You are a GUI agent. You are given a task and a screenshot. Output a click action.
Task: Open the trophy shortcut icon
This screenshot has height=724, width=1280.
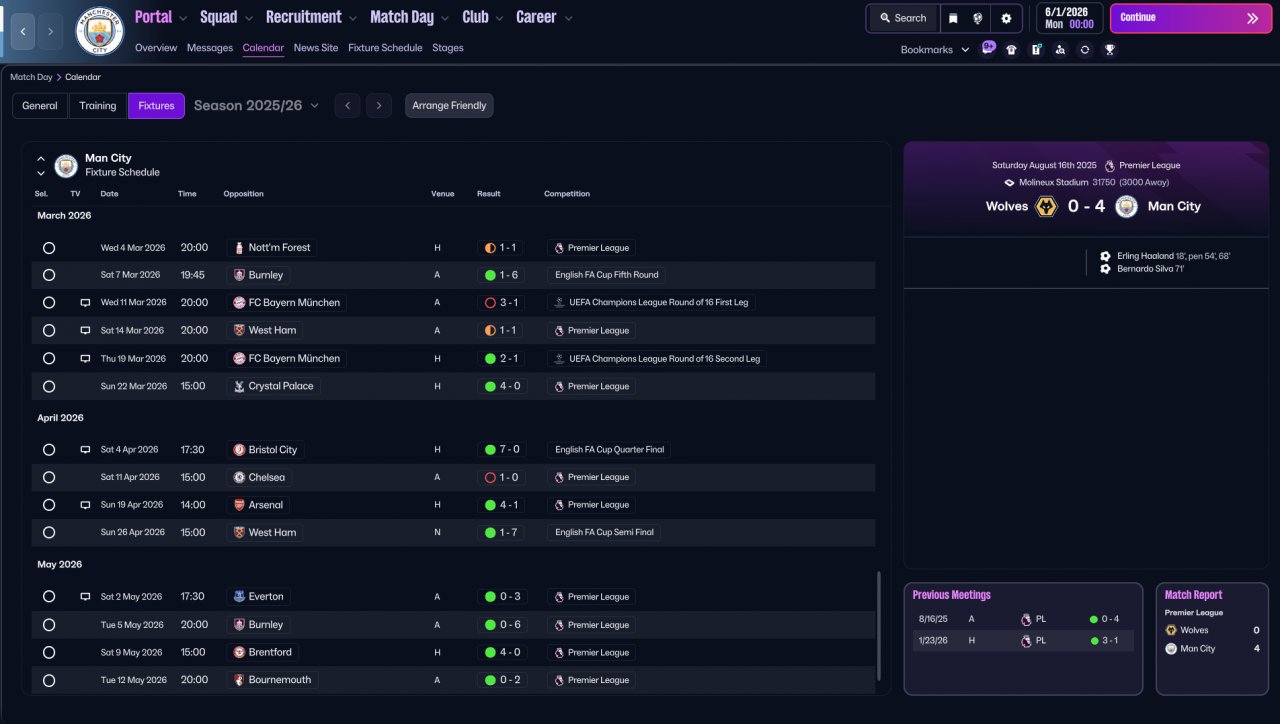click(1109, 50)
